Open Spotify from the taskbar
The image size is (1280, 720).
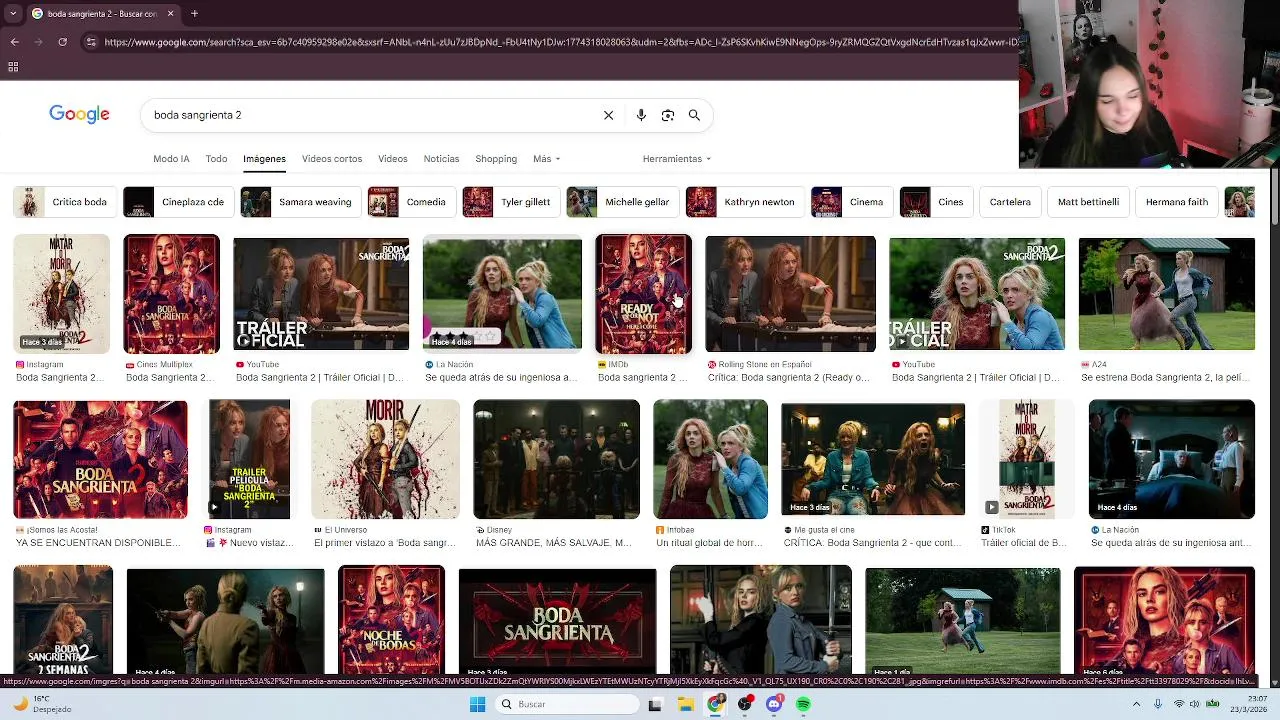tap(803, 704)
